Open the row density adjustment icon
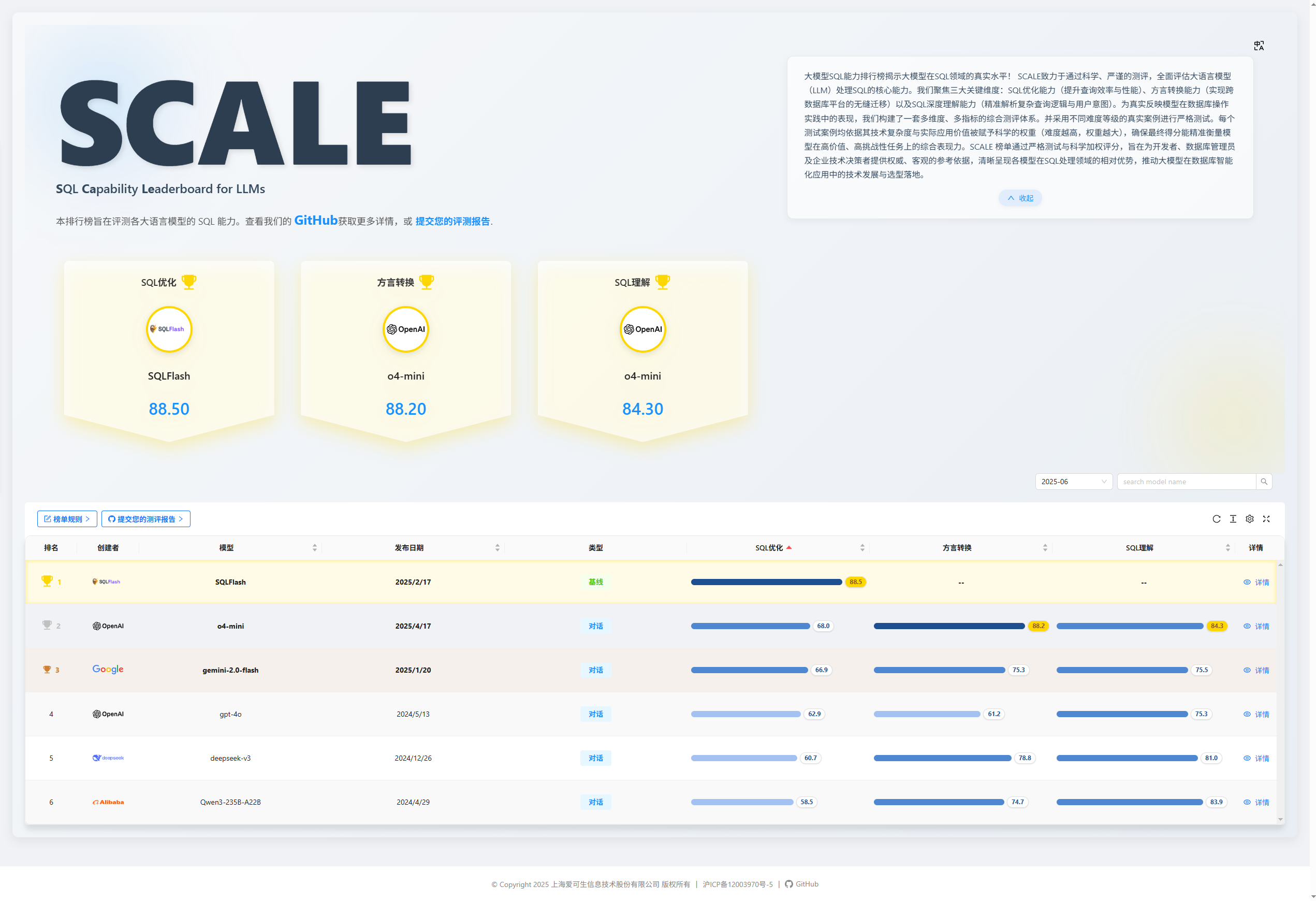Screen dimensions: 1316x901 (1233, 519)
